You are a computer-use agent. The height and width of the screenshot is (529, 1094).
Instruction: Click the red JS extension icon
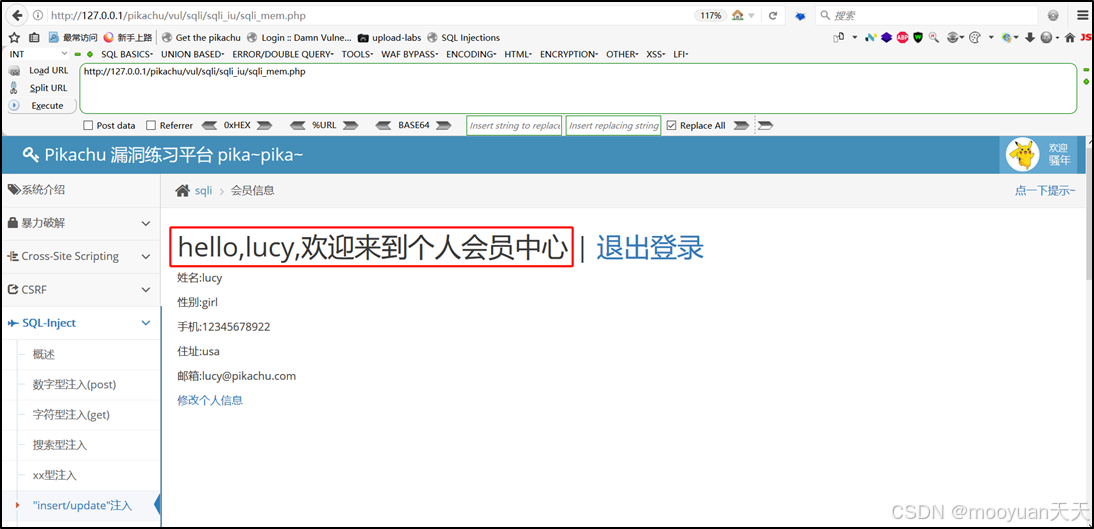(1086, 38)
